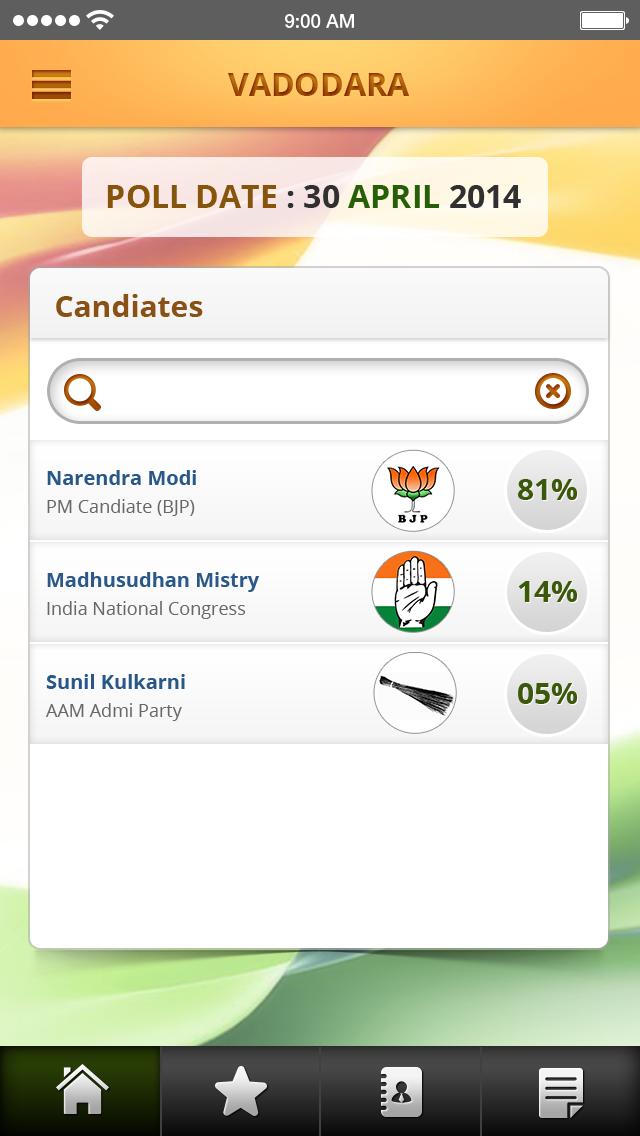Click the VADODARA title header
Image resolution: width=640 pixels, height=1136 pixels.
[317, 84]
